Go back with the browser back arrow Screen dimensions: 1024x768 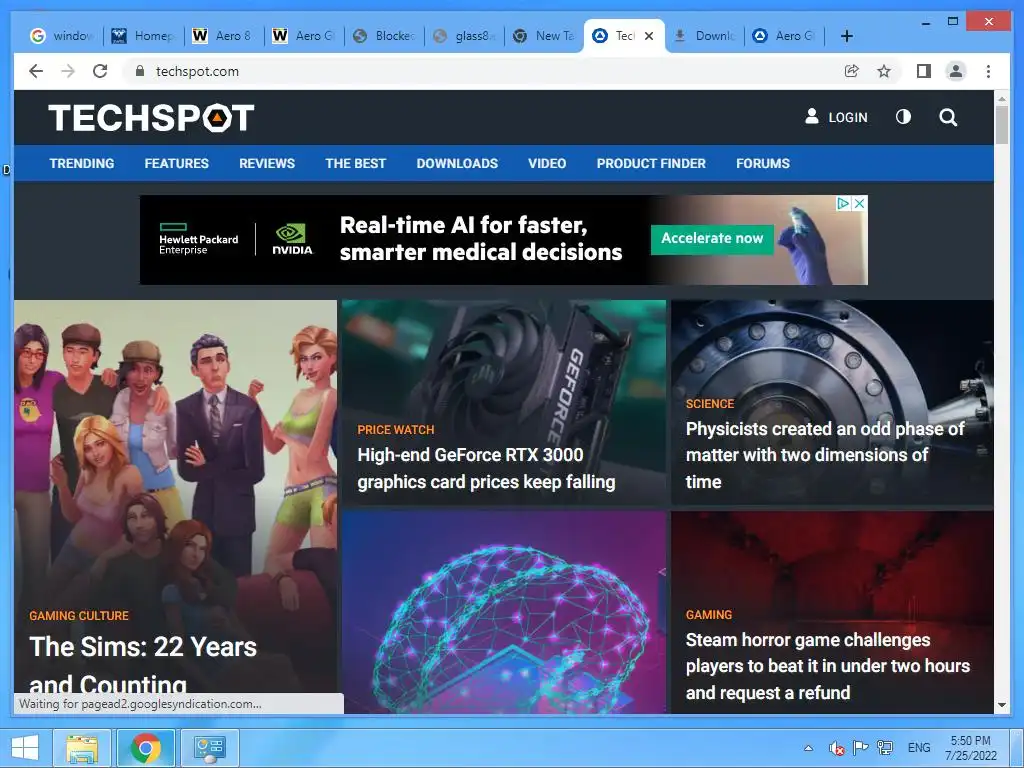point(36,71)
